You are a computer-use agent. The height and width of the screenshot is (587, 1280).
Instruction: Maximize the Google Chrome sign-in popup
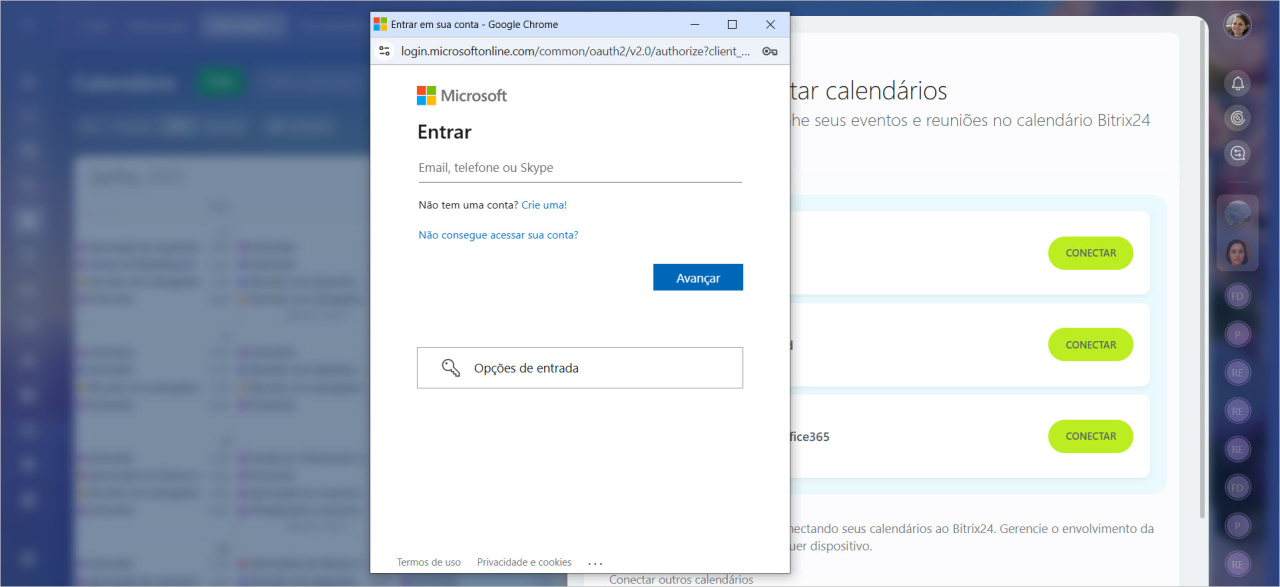[732, 24]
